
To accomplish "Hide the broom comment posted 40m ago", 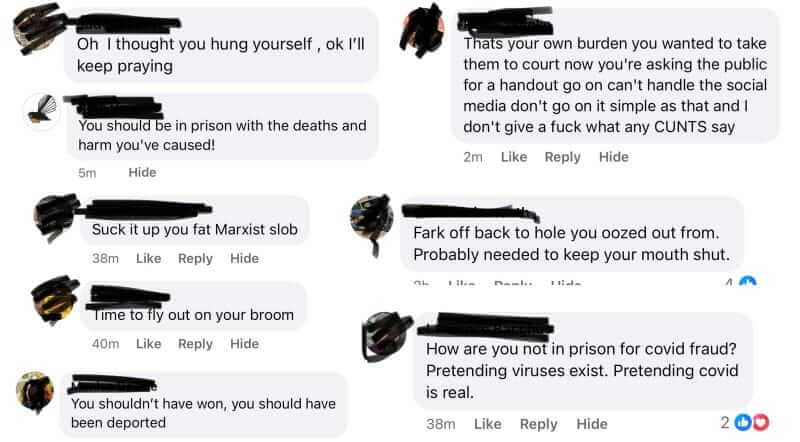I will pyautogui.click(x=244, y=343).
